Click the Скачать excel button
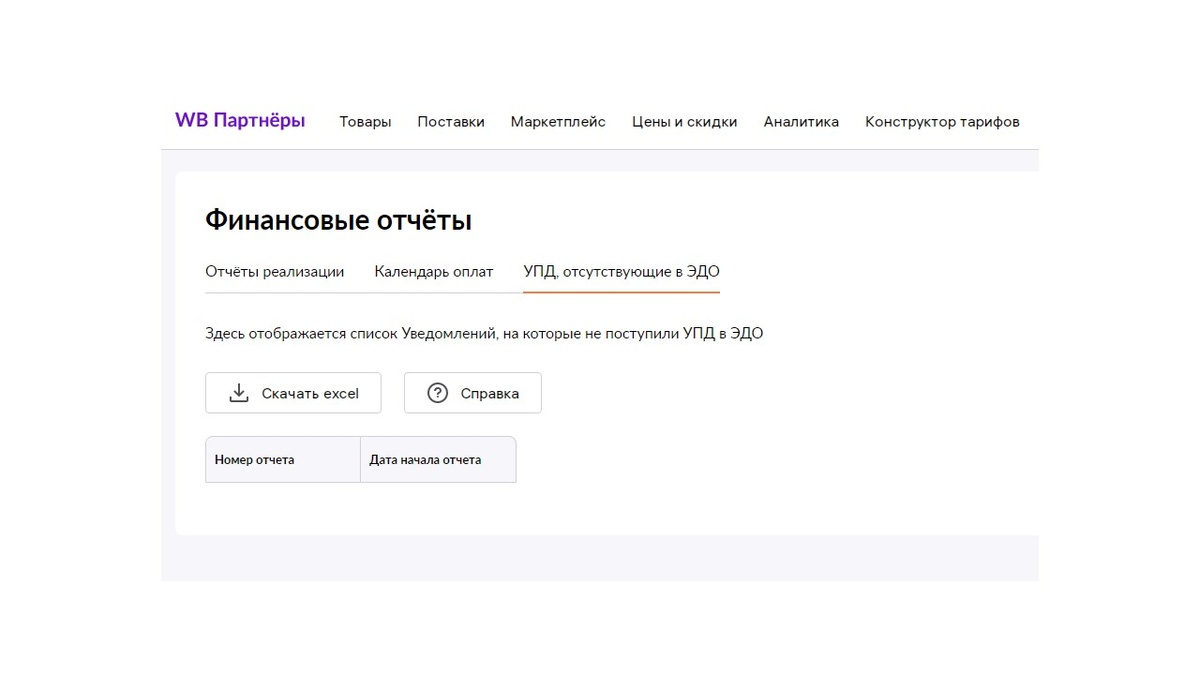 [293, 393]
